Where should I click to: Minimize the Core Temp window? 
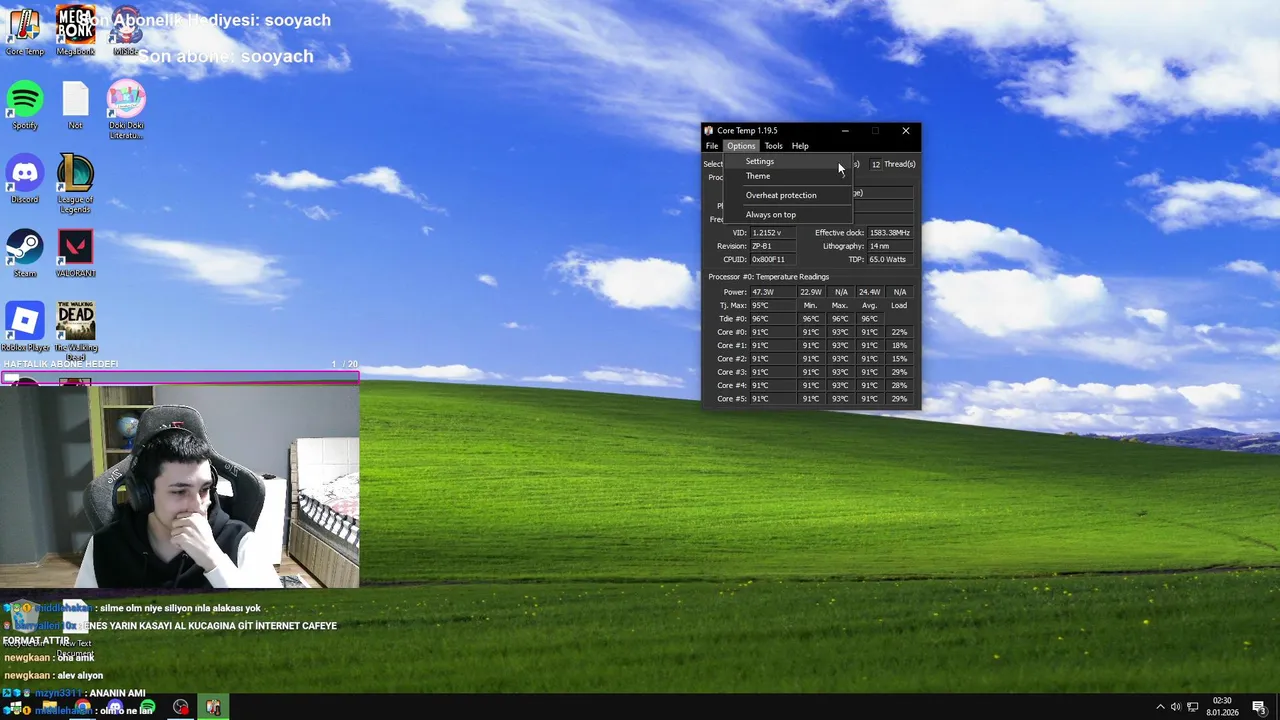click(x=845, y=130)
